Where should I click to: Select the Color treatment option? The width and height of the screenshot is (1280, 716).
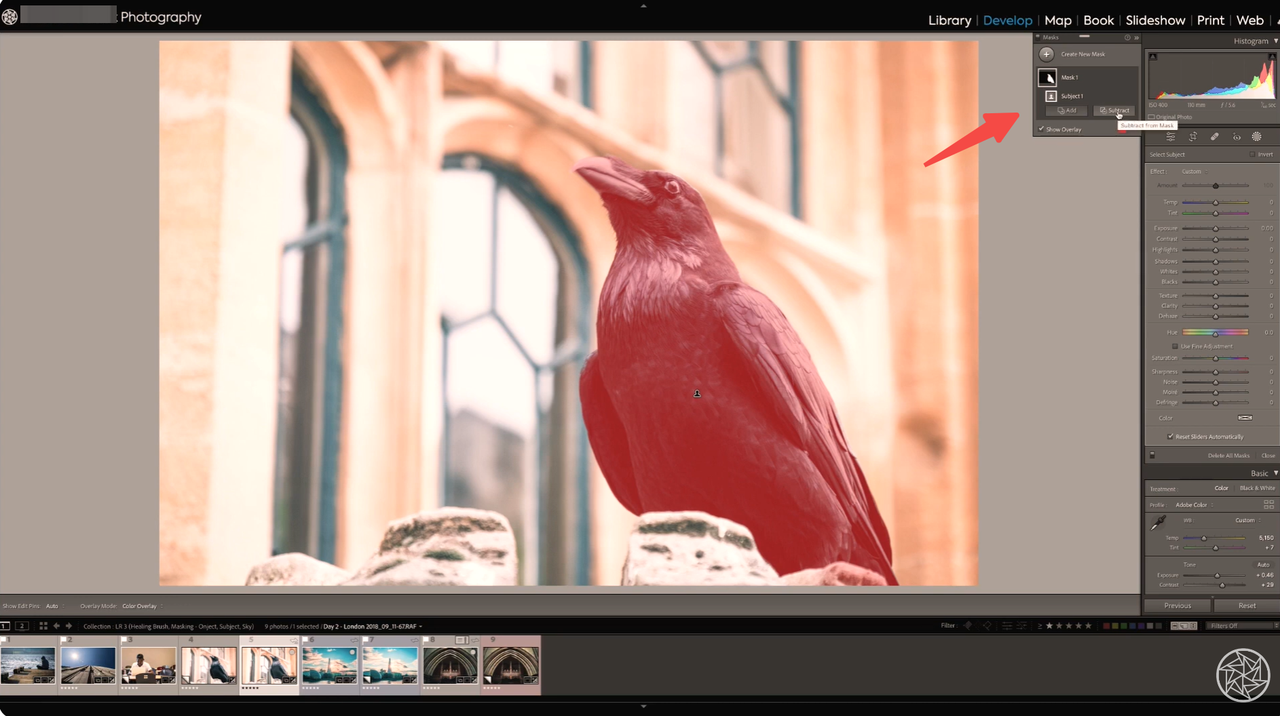tap(1221, 488)
